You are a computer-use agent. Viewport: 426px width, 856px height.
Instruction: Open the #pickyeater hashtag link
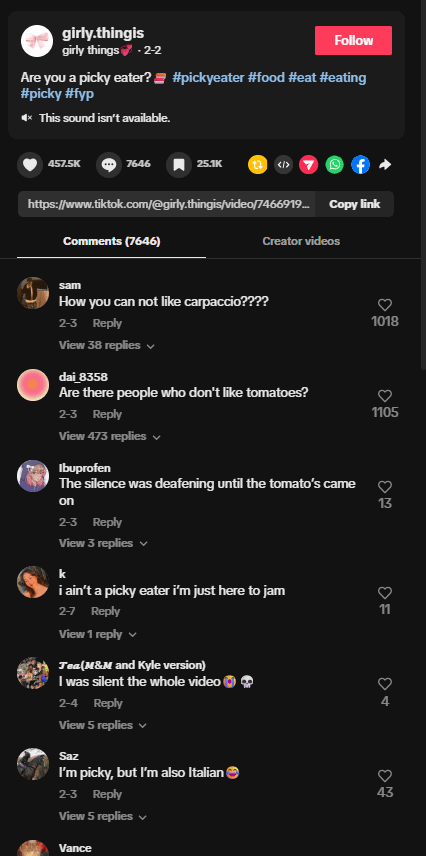click(208, 78)
